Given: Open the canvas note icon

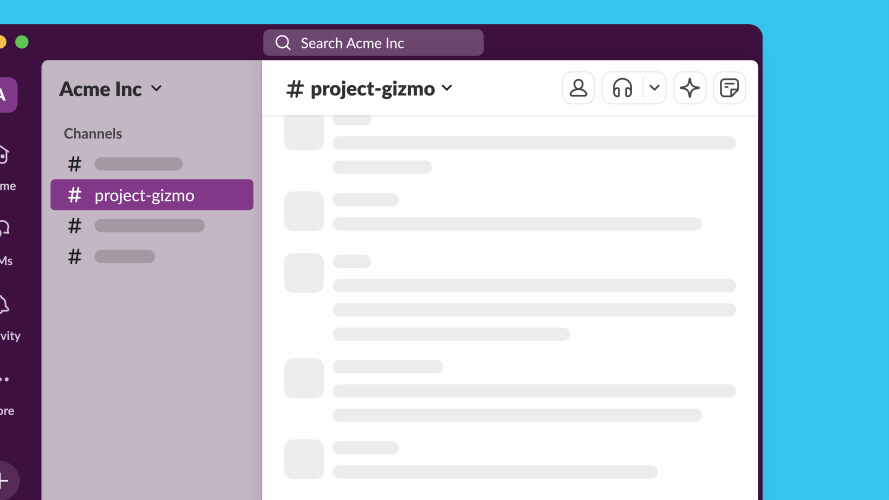Looking at the screenshot, I should [729, 88].
